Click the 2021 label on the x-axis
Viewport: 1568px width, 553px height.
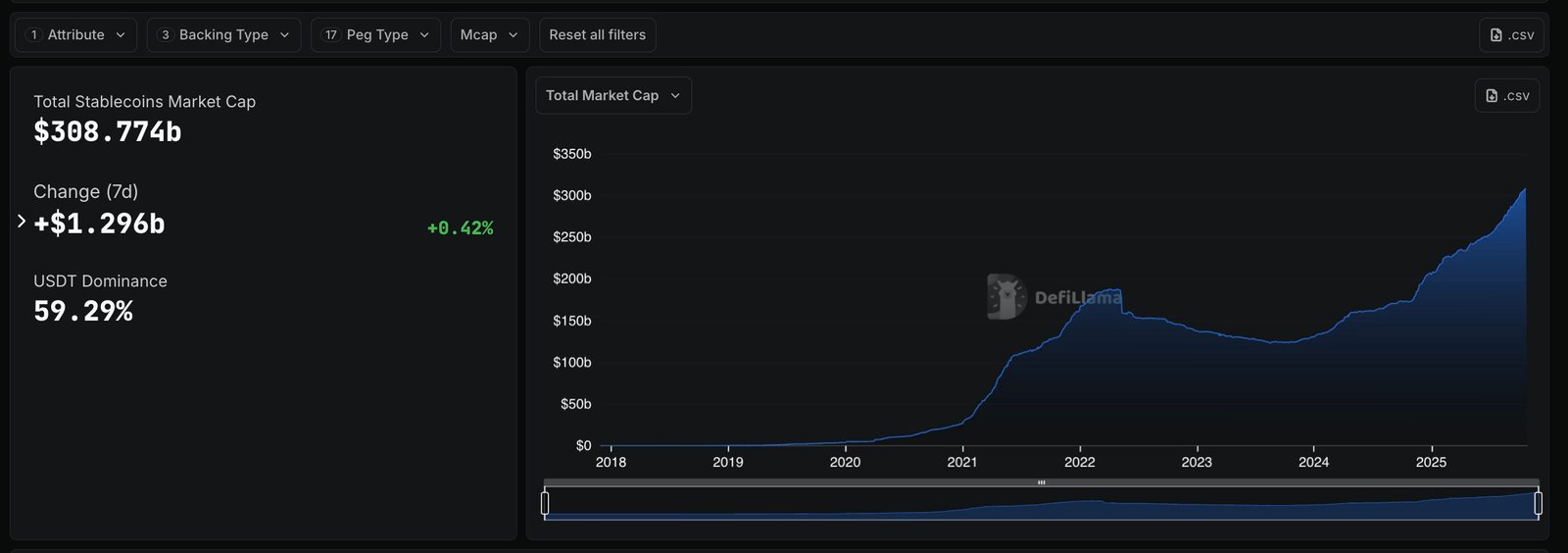click(x=961, y=462)
